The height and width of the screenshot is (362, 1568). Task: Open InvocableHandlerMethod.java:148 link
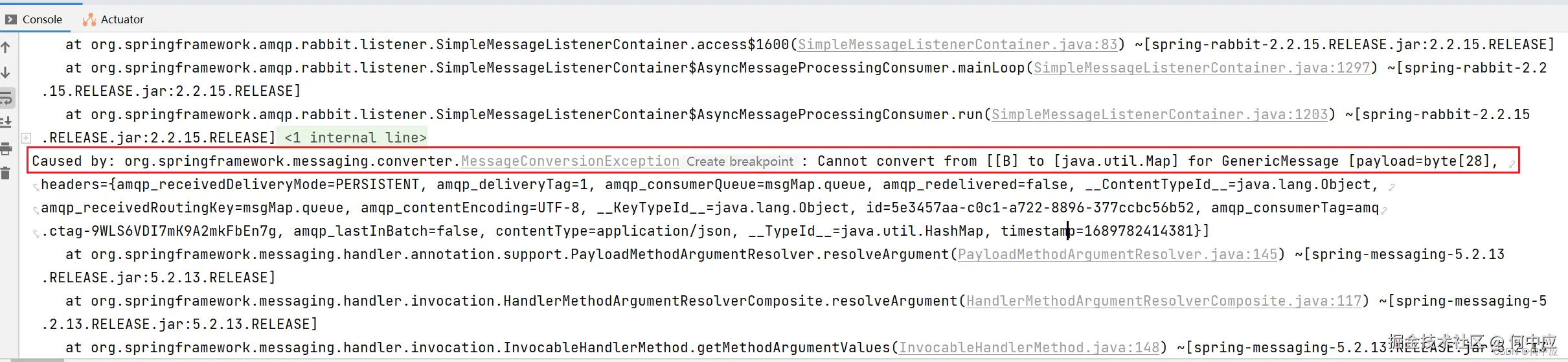click(1028, 348)
